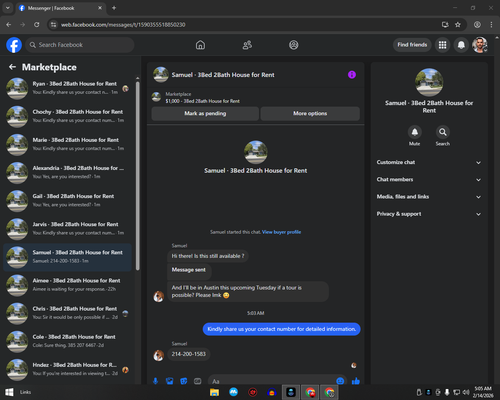The image size is (500, 400).
Task: Open the browser profile icon
Action: pos(477,25)
